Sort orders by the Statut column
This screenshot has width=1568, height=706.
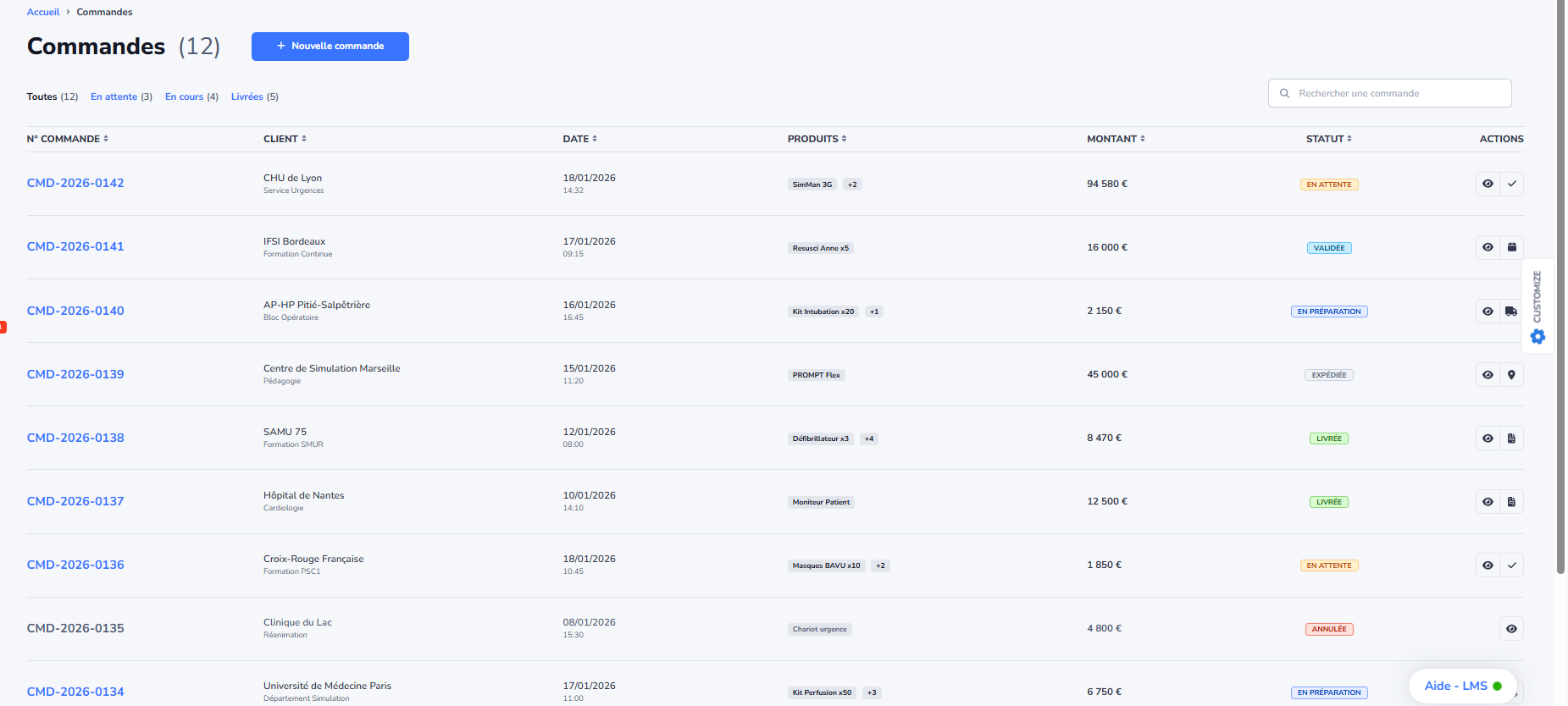1328,139
